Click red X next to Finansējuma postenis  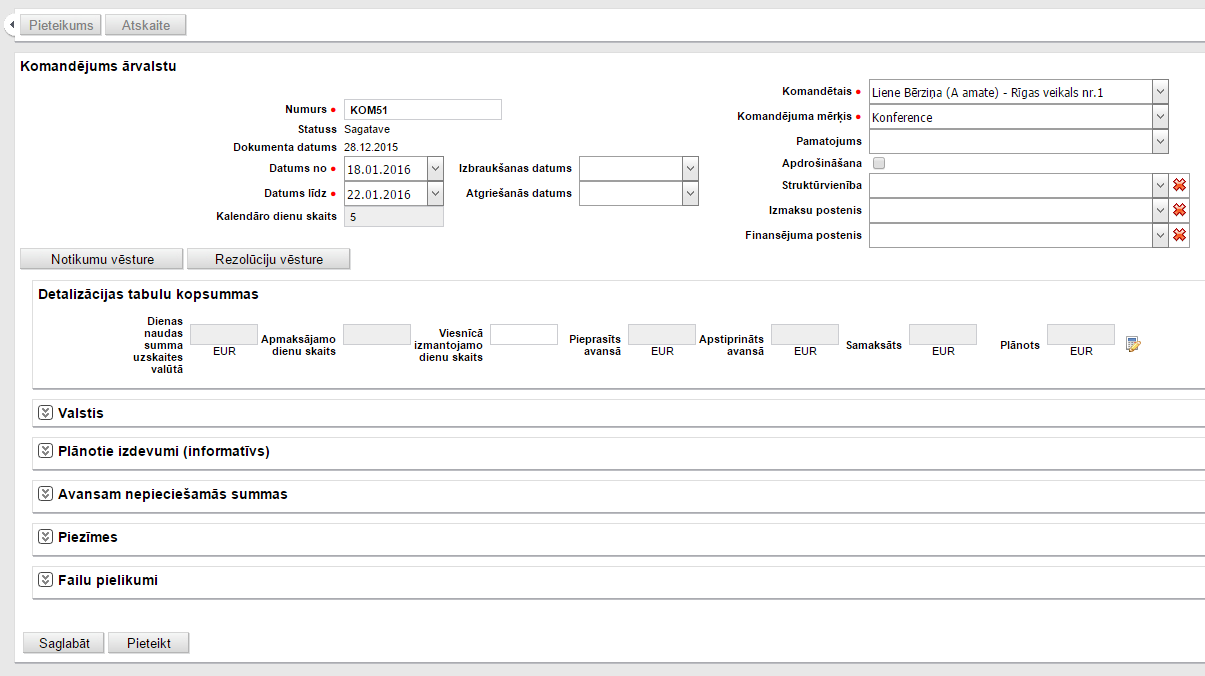(1179, 235)
